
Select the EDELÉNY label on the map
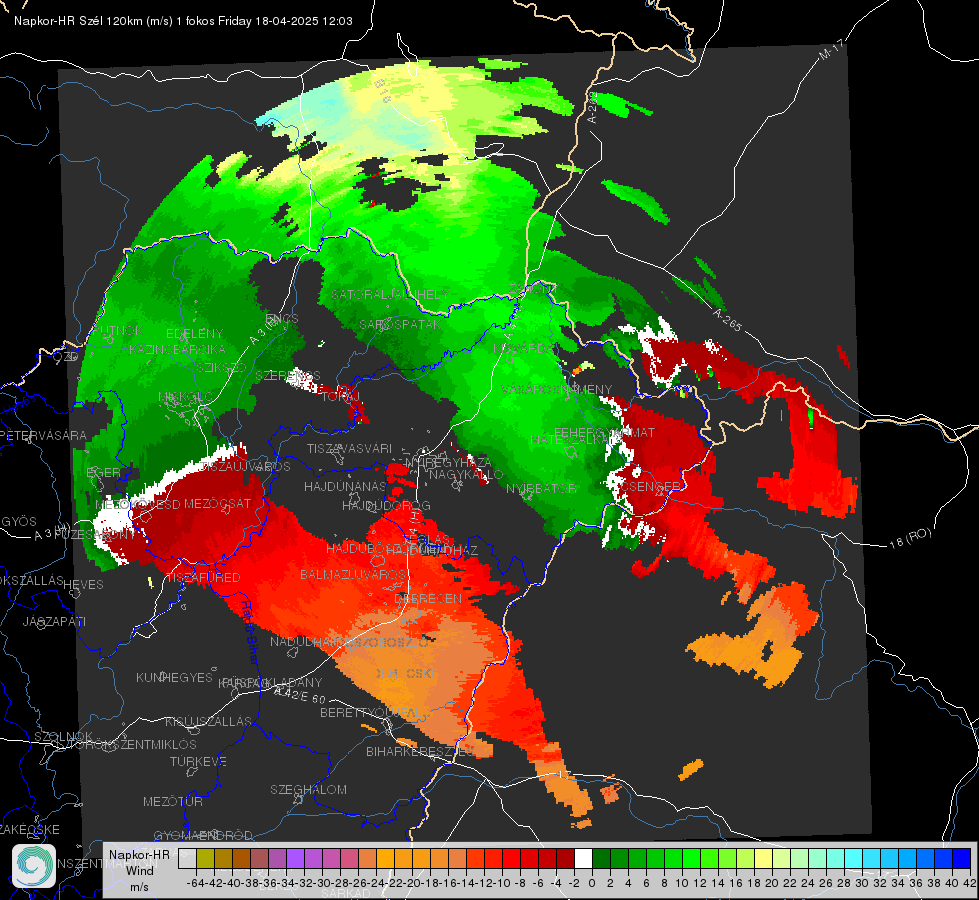click(194, 334)
